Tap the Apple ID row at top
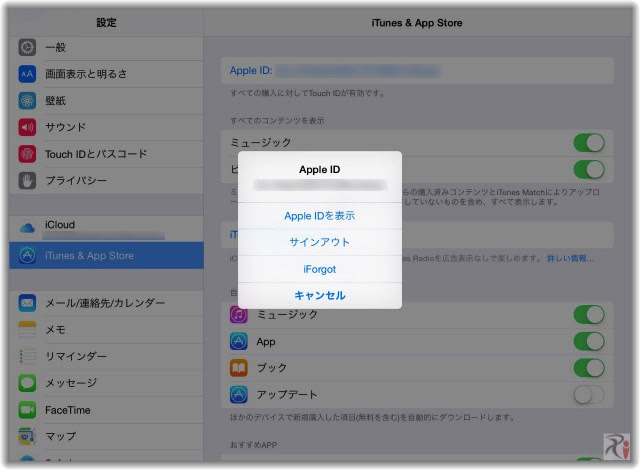Screen dimensions: 640x470 tap(417, 71)
